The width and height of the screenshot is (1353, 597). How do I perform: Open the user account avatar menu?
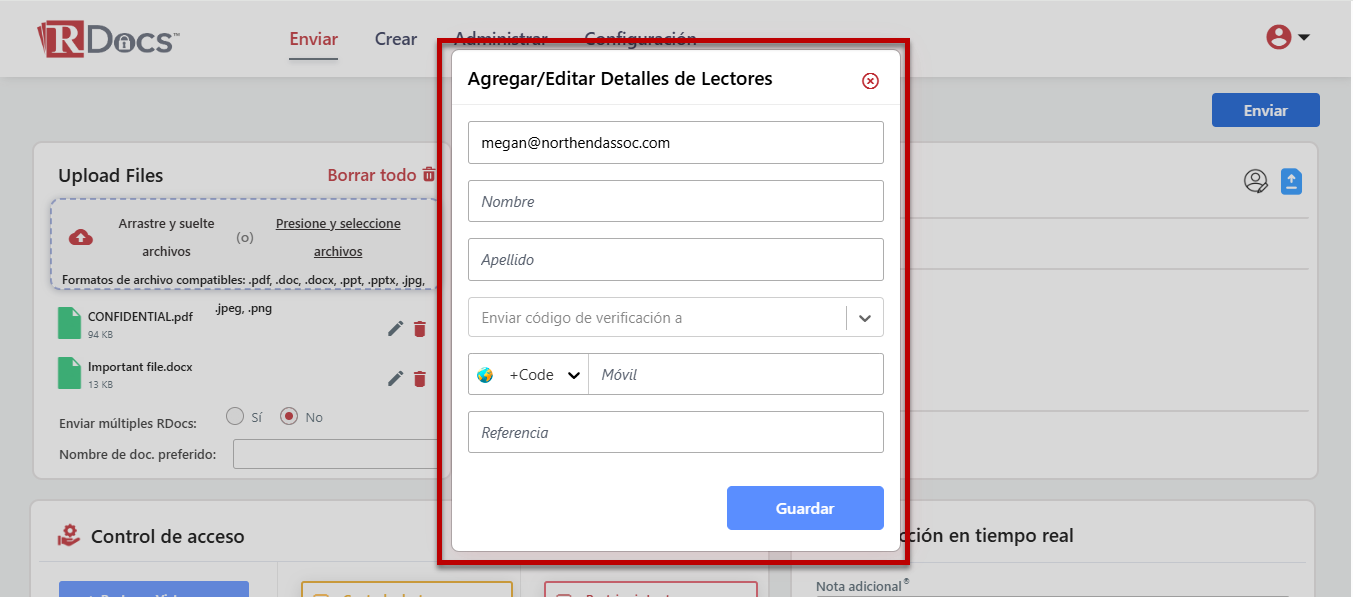pyautogui.click(x=1288, y=38)
